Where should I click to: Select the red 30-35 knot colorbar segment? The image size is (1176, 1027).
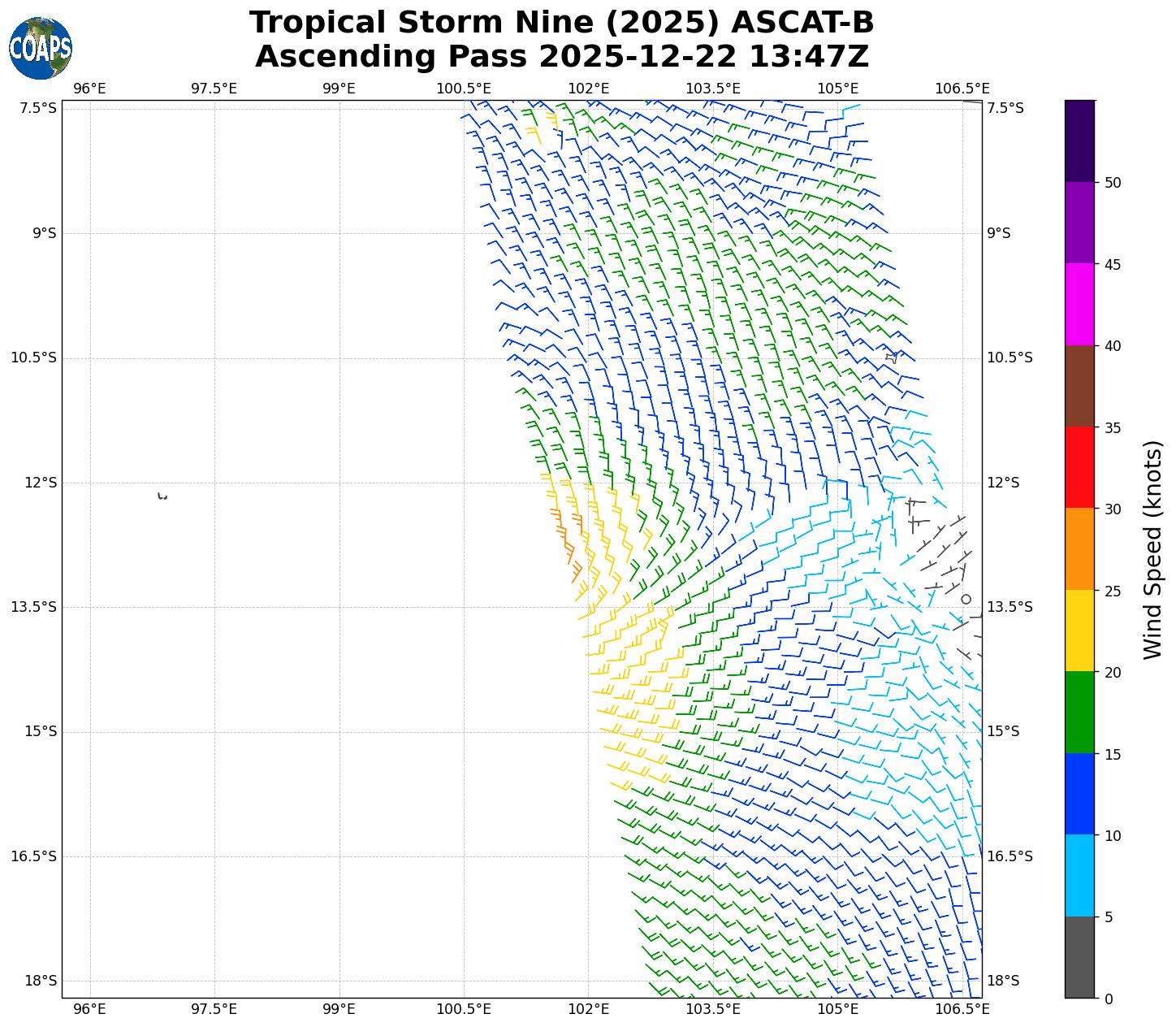pos(1079,467)
